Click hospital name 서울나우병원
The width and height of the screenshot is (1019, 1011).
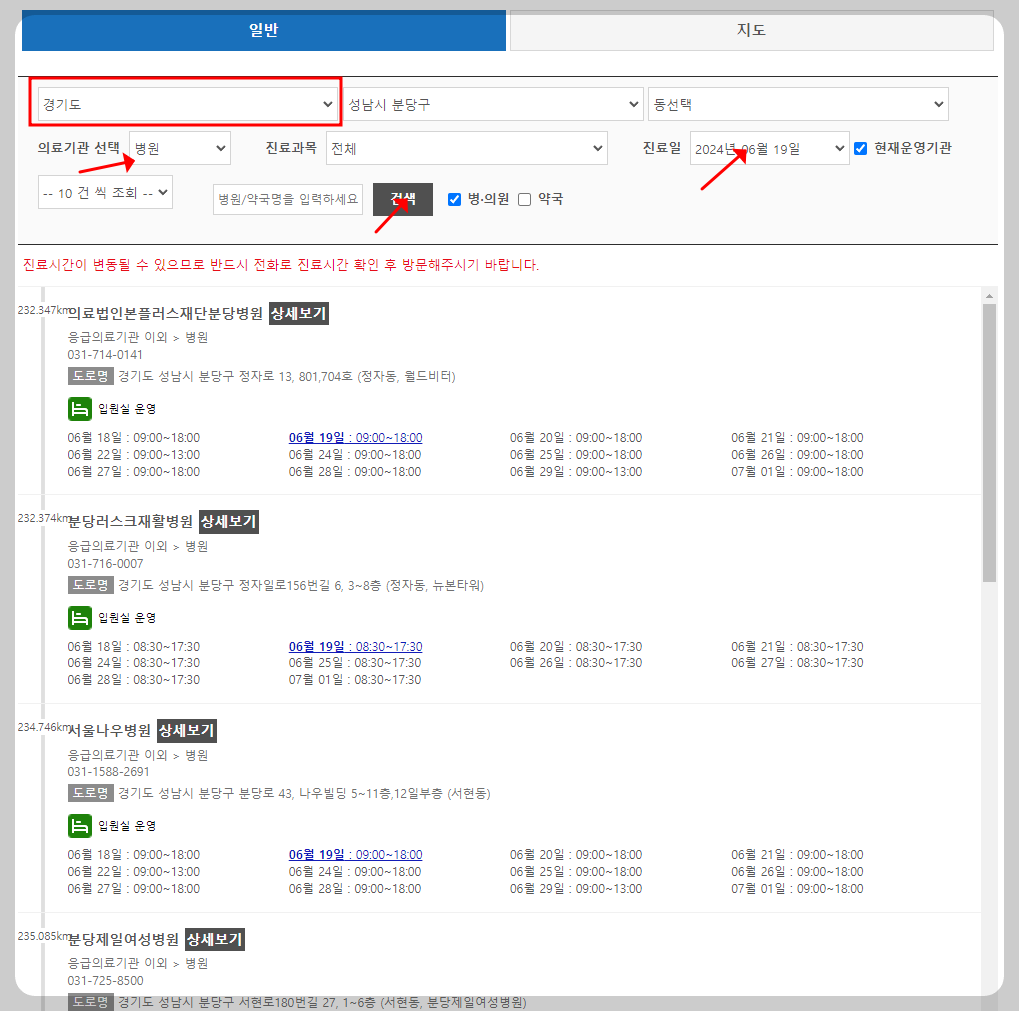[109, 730]
